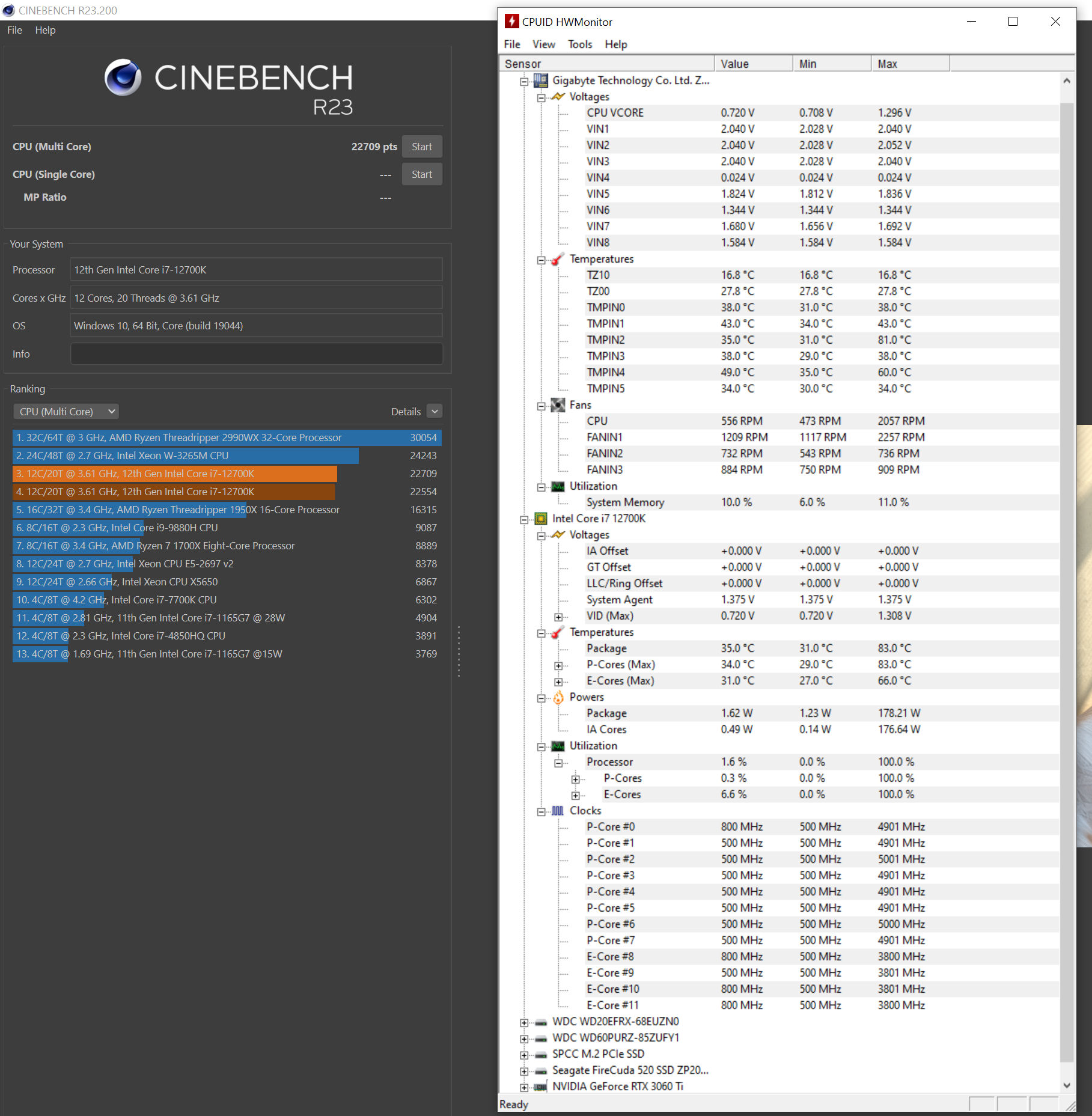Click the motherboard Temperatures thermometer icon

click(558, 259)
